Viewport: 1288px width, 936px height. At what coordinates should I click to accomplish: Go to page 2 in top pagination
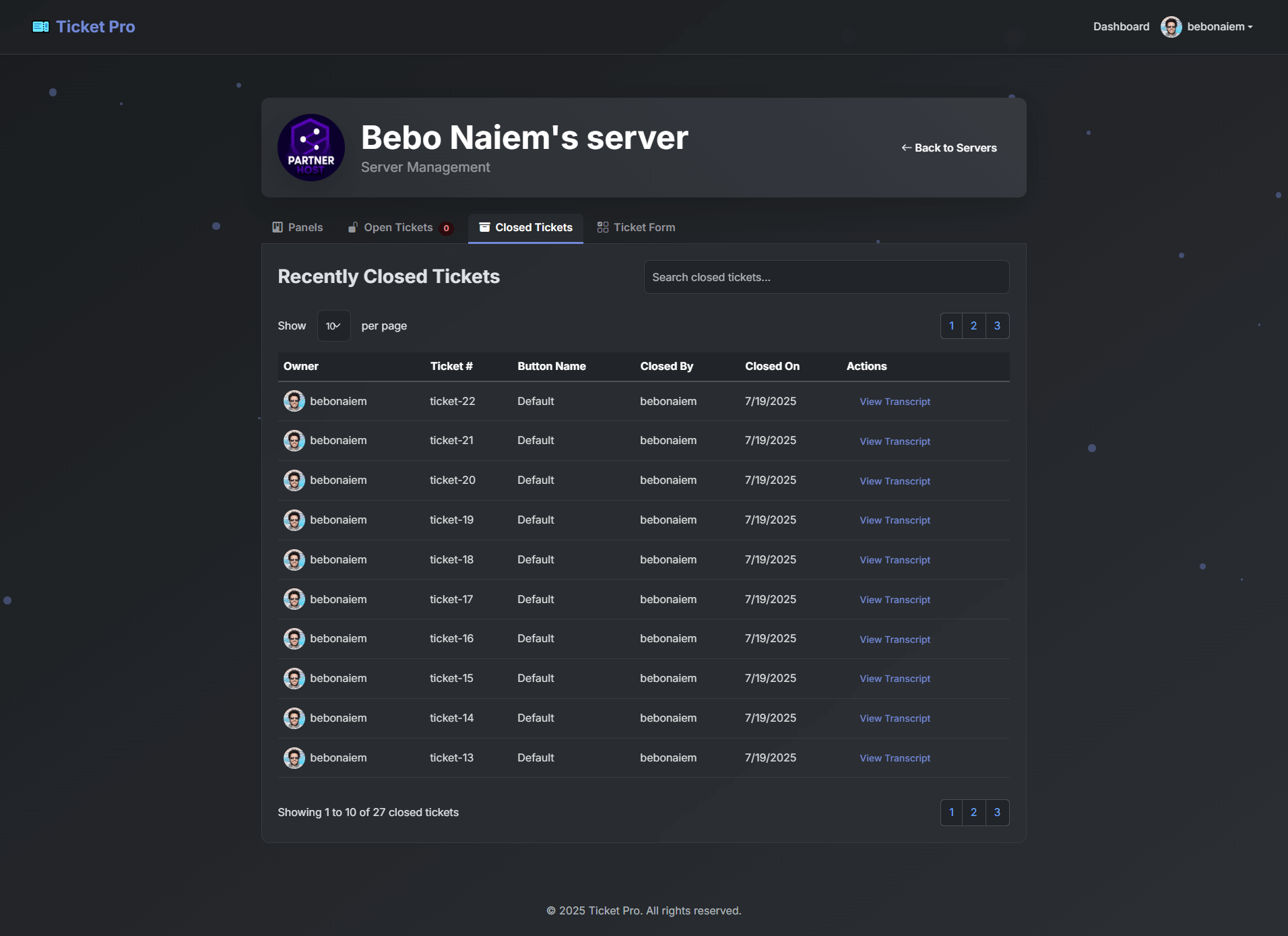pos(973,326)
